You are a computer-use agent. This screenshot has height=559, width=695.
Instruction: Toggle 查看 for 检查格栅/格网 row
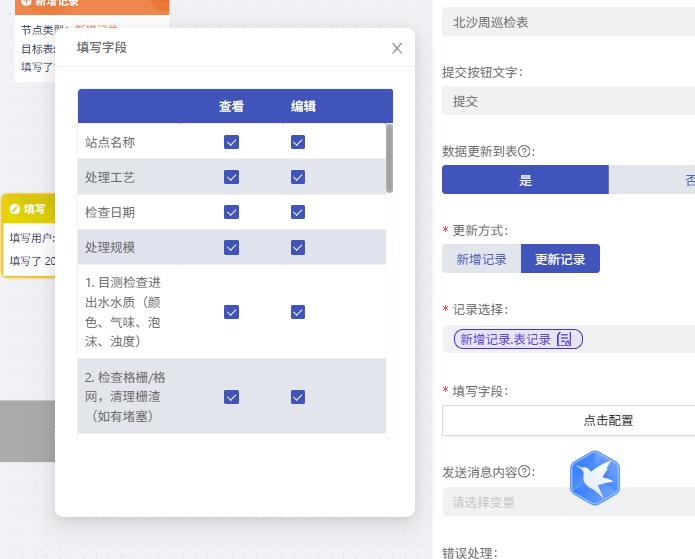point(231,397)
